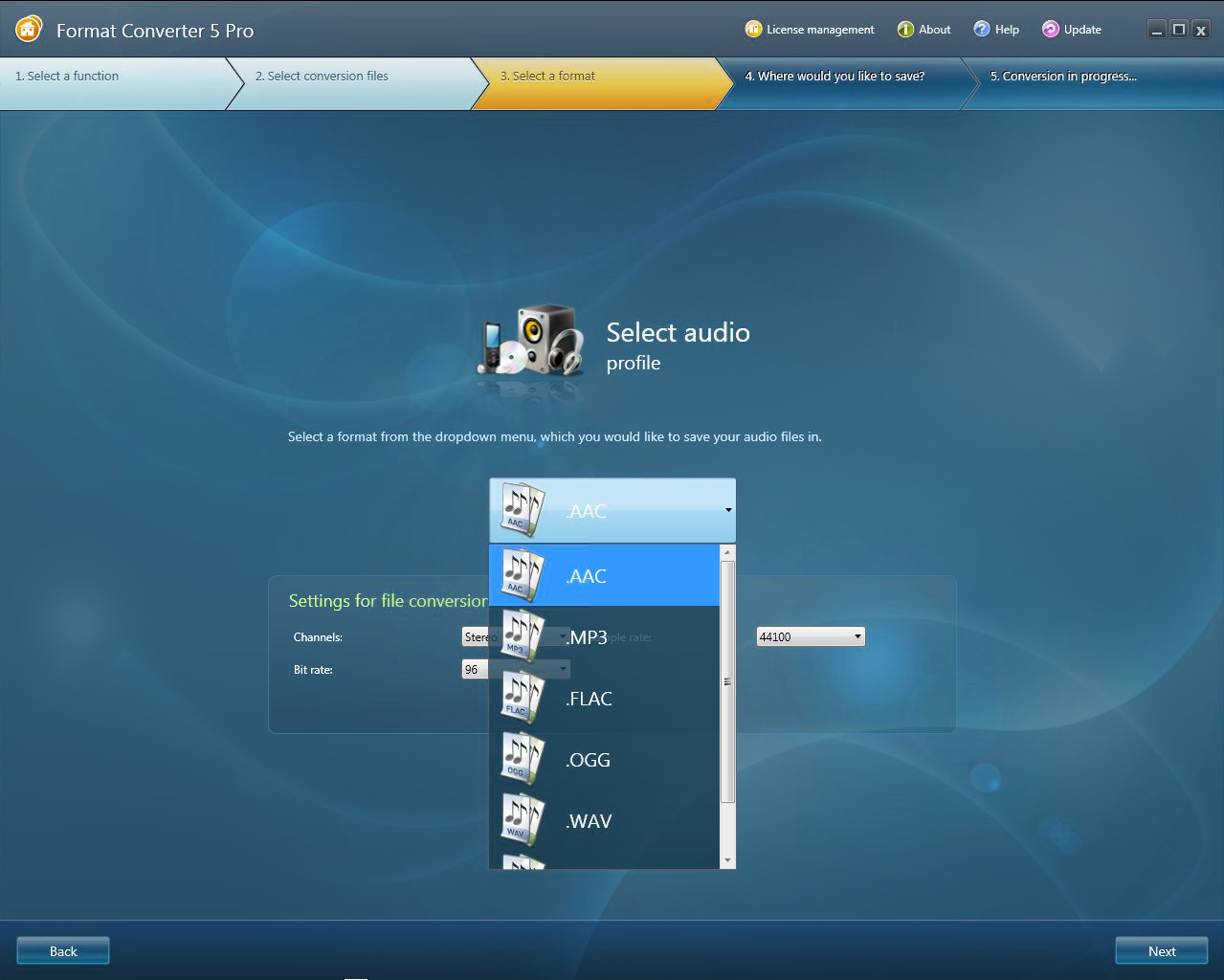This screenshot has height=980, width=1224.
Task: Click the blue Help question icon
Action: pos(982,30)
